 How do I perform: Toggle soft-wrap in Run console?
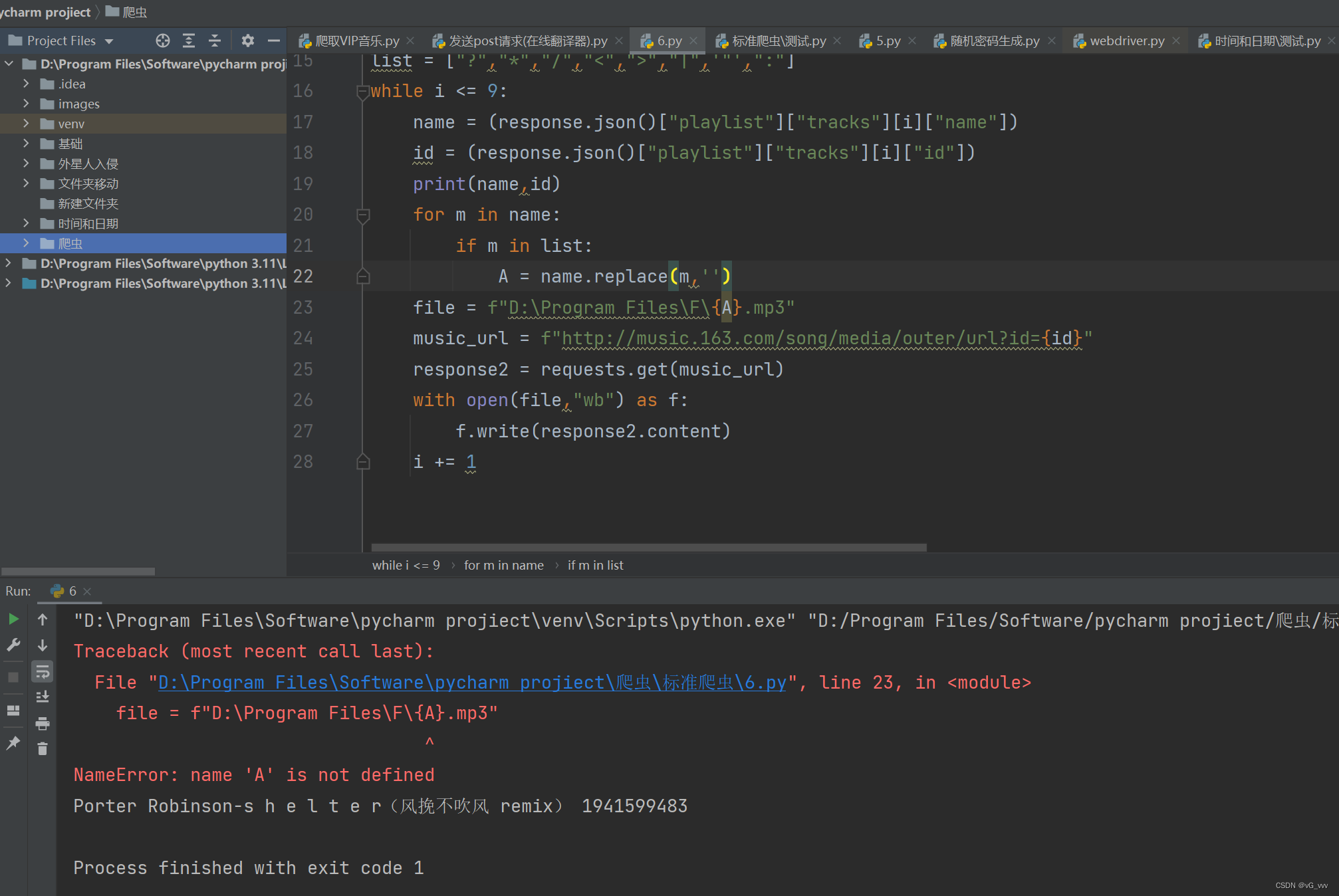(x=43, y=672)
